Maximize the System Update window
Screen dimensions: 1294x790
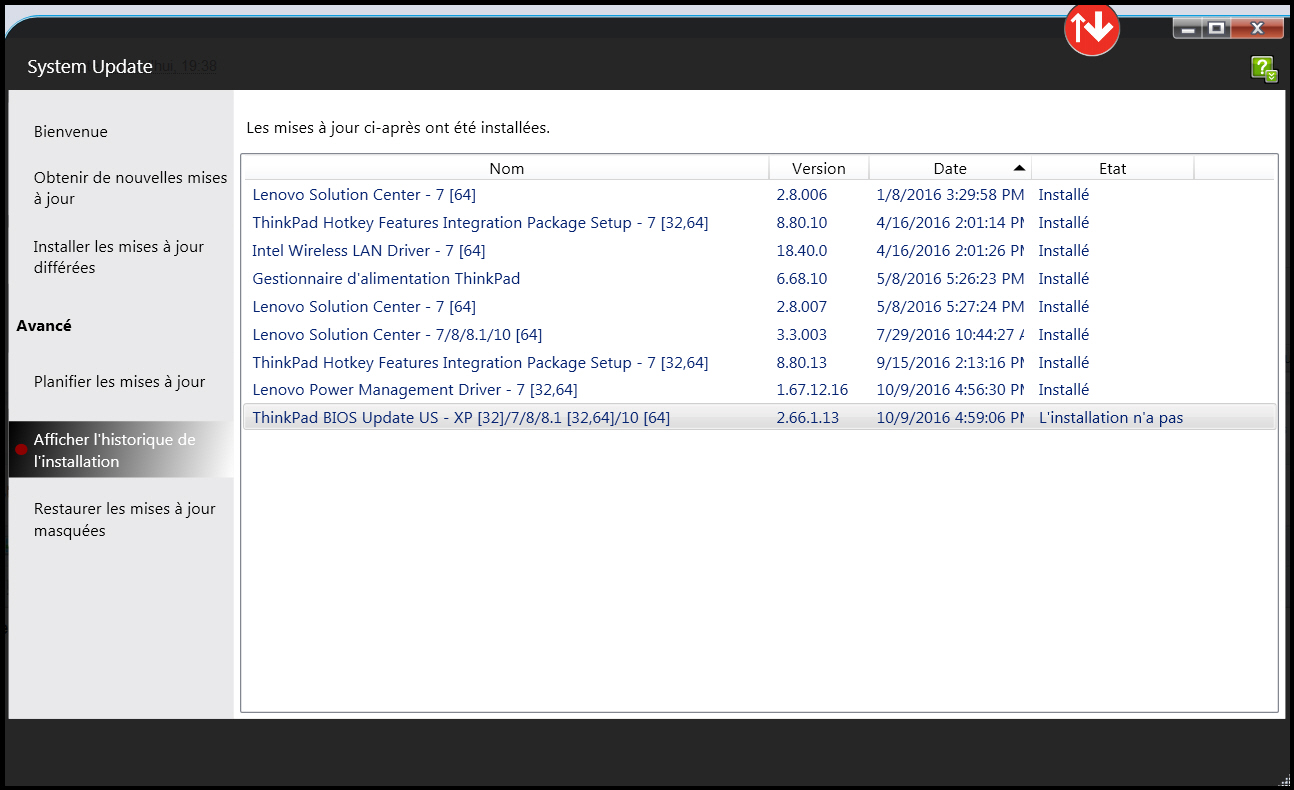(1216, 29)
